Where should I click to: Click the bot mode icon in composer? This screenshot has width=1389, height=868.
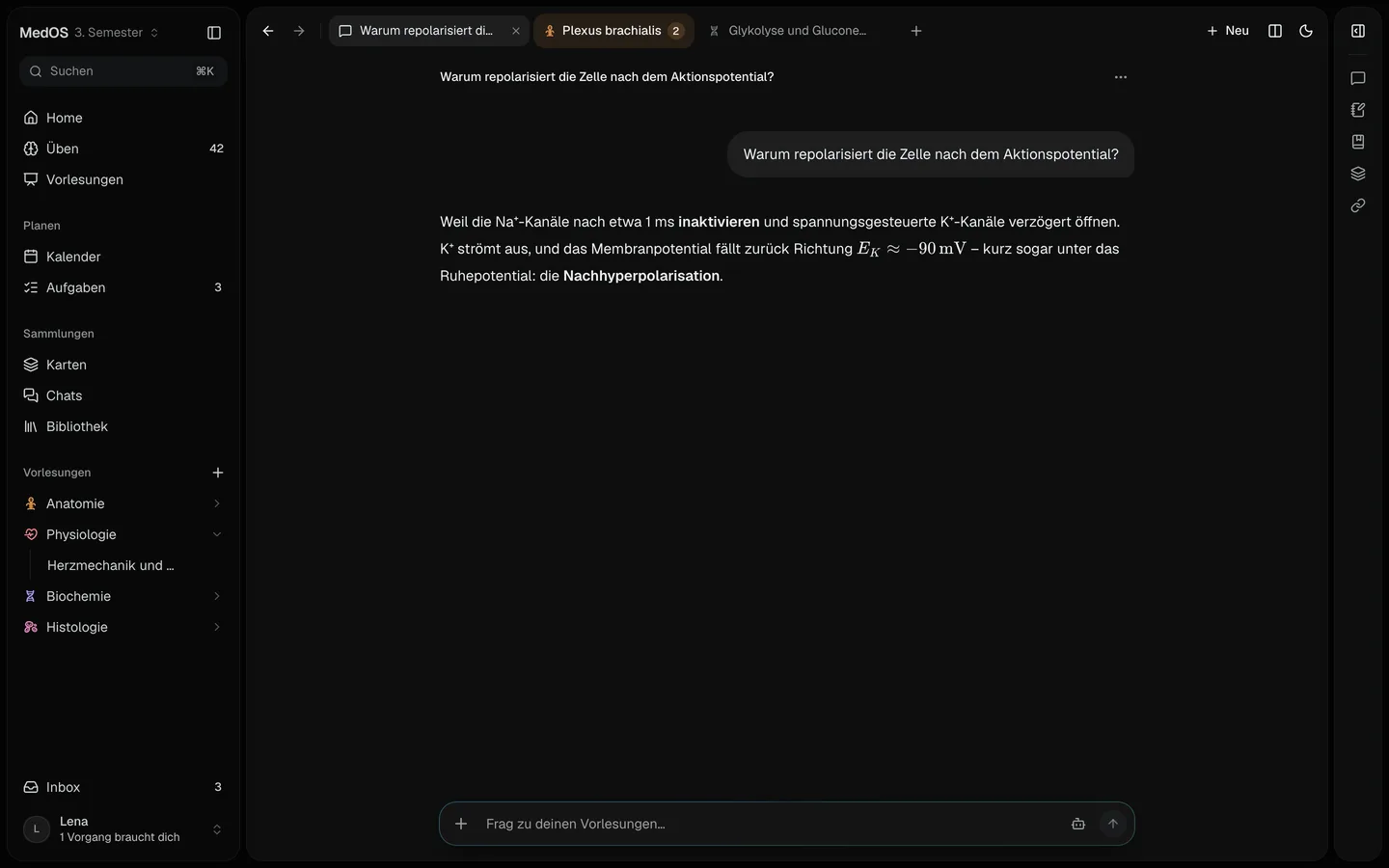pos(1078,824)
